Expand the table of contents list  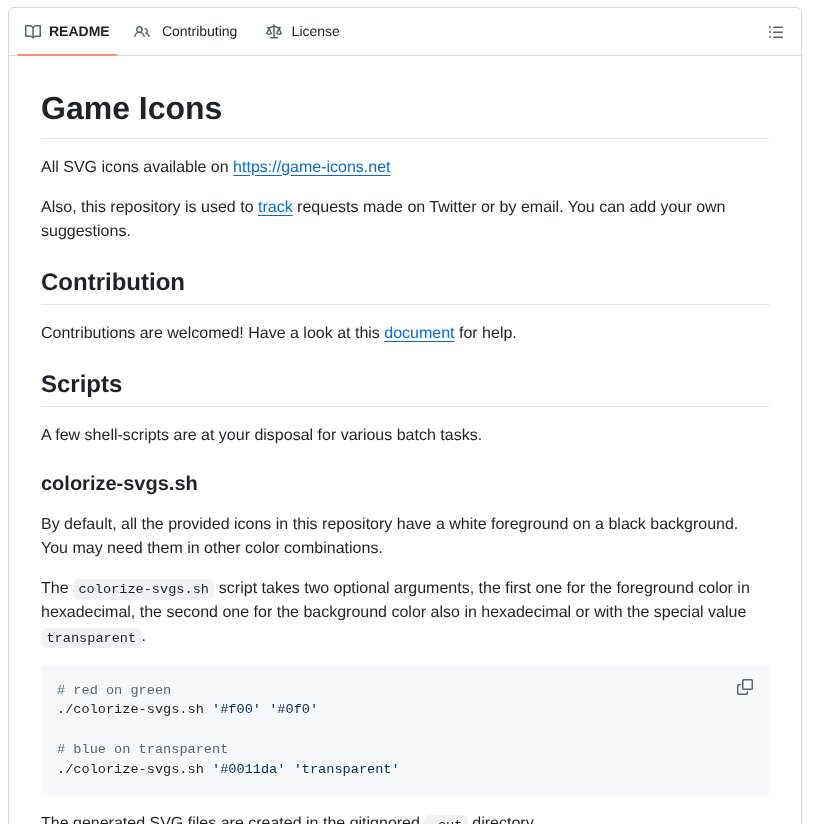776,31
